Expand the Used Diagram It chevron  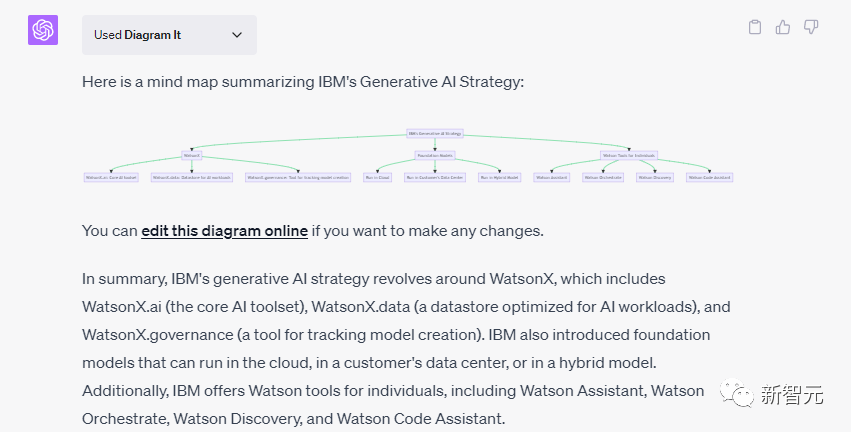point(237,35)
